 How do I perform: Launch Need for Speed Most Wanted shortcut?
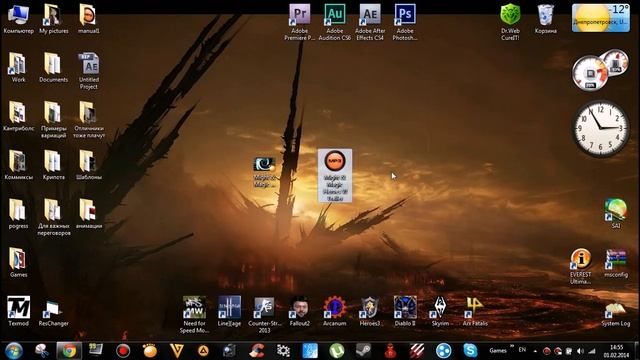[194, 314]
